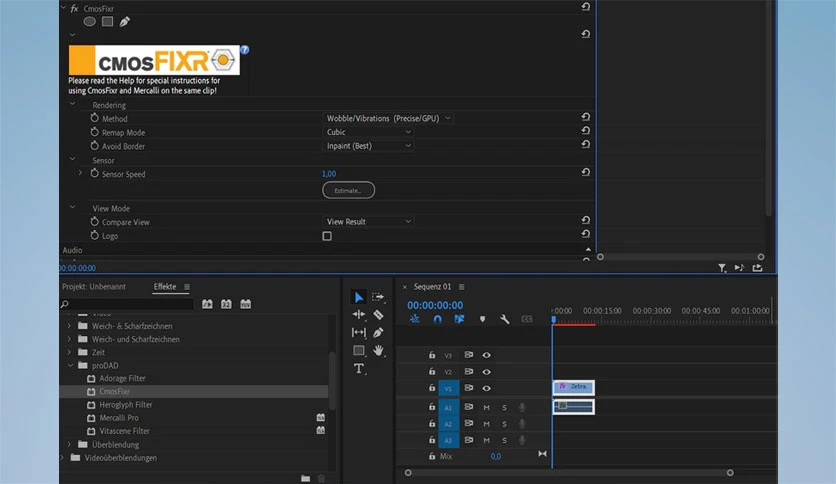
Task: Toggle animation stopwatch for Sensor Speed
Action: [x=94, y=173]
